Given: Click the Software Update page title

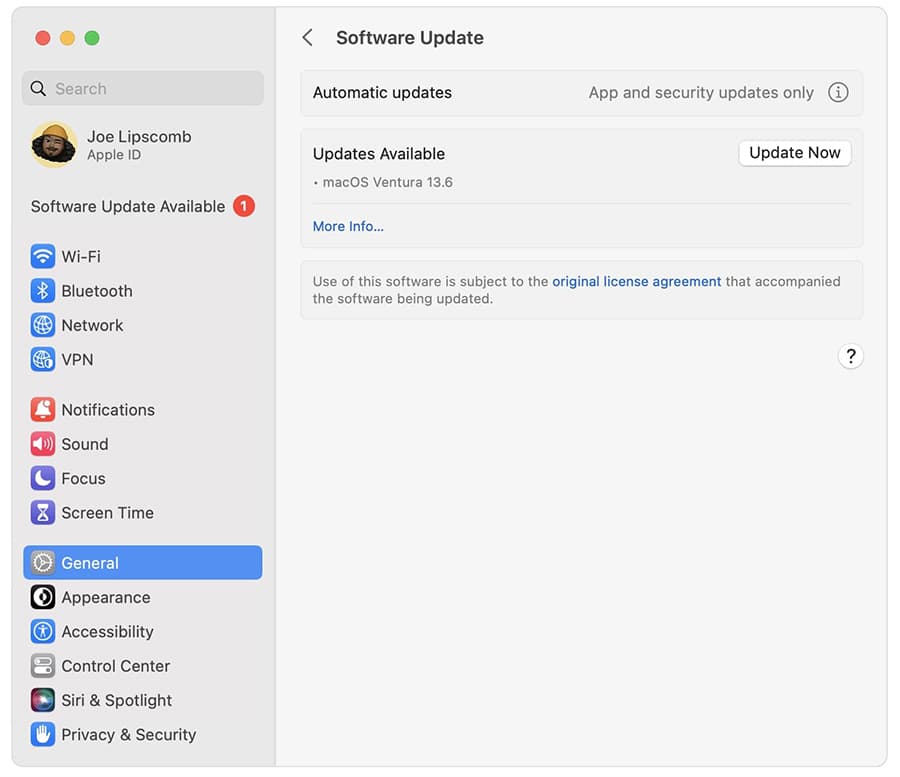Looking at the screenshot, I should point(410,38).
